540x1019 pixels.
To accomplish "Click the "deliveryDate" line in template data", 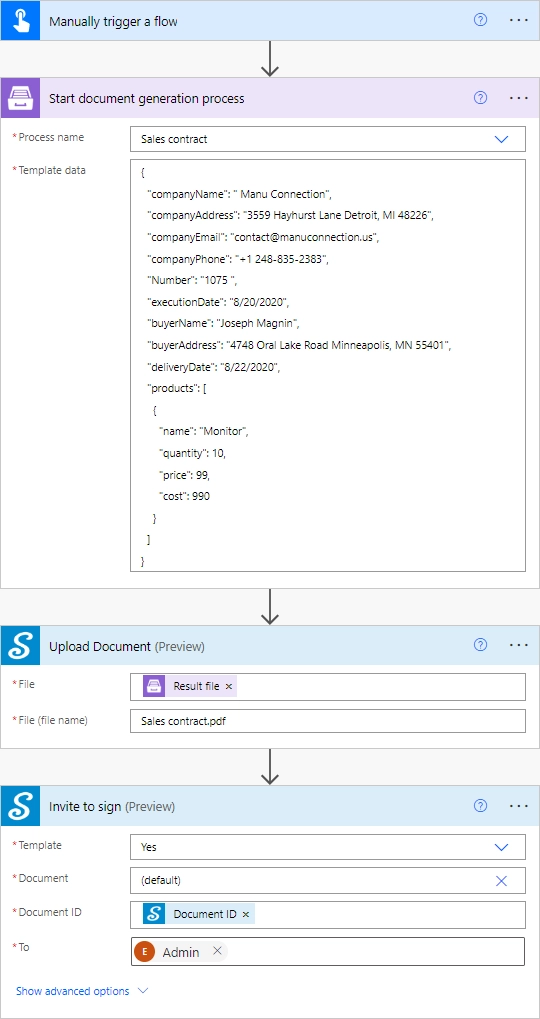I will tap(214, 367).
